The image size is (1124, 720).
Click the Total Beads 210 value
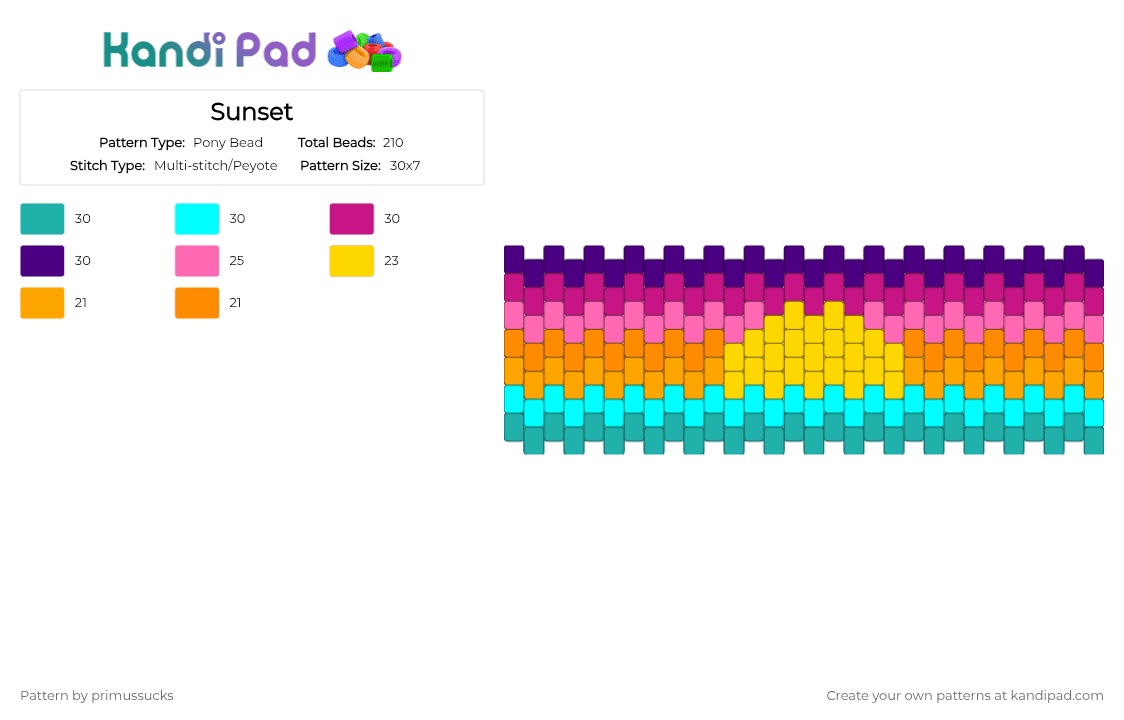pos(393,143)
